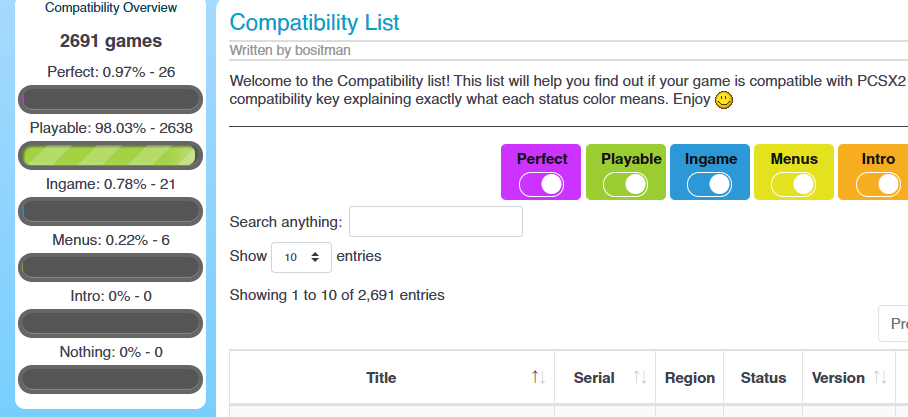Click the Ingame percentage progress bar
The width and height of the screenshot is (908, 417).
(x=110, y=211)
